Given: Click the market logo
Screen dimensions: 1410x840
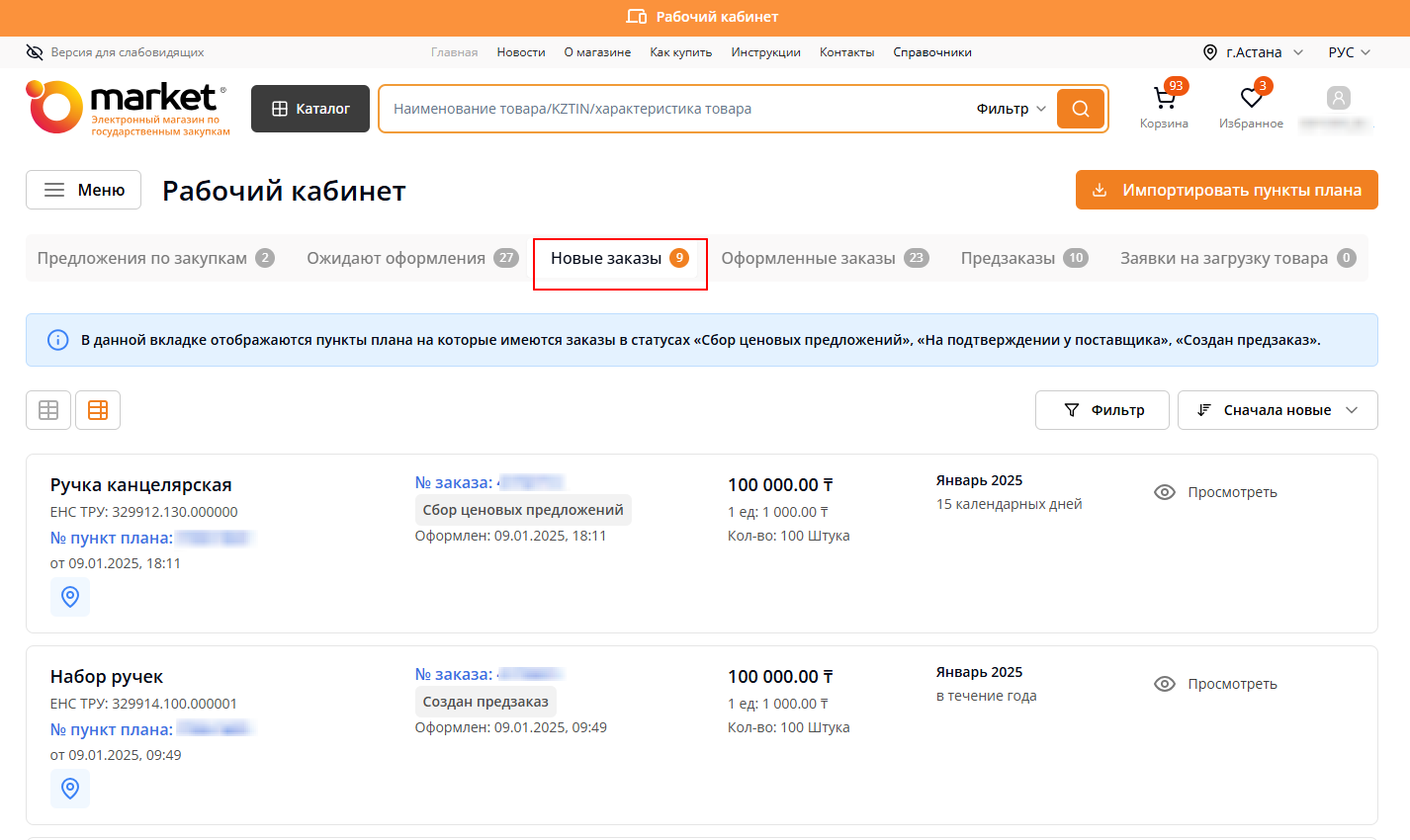Looking at the screenshot, I should (x=128, y=108).
